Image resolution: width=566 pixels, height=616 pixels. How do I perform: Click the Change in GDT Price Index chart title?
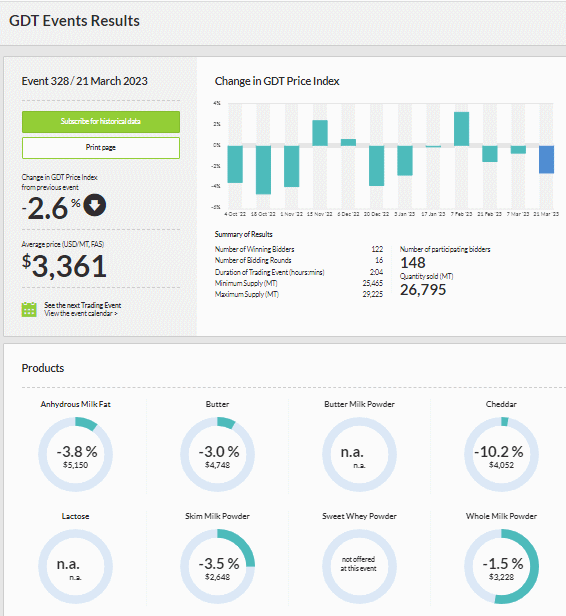click(277, 81)
